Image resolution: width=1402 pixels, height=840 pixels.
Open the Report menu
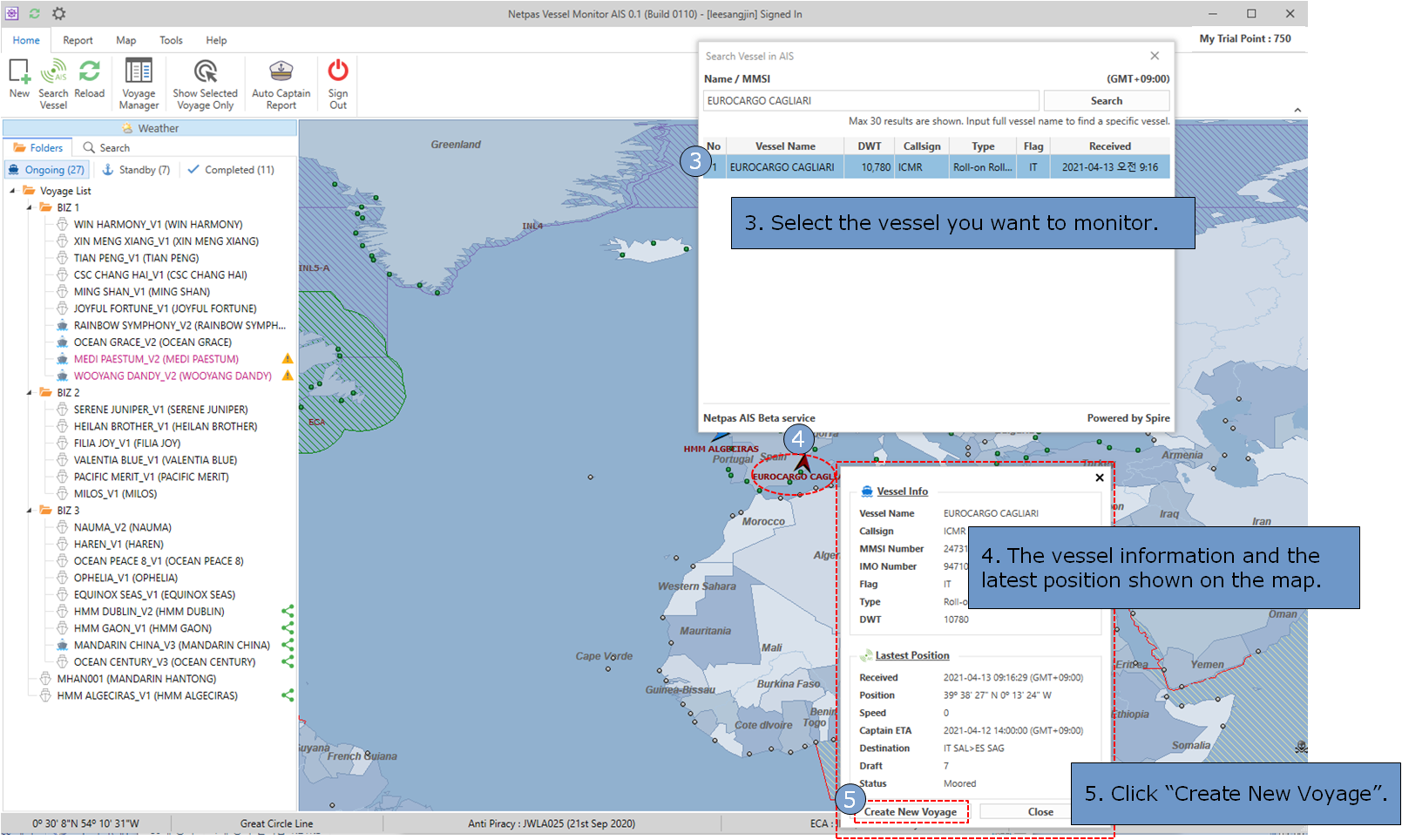pos(78,40)
